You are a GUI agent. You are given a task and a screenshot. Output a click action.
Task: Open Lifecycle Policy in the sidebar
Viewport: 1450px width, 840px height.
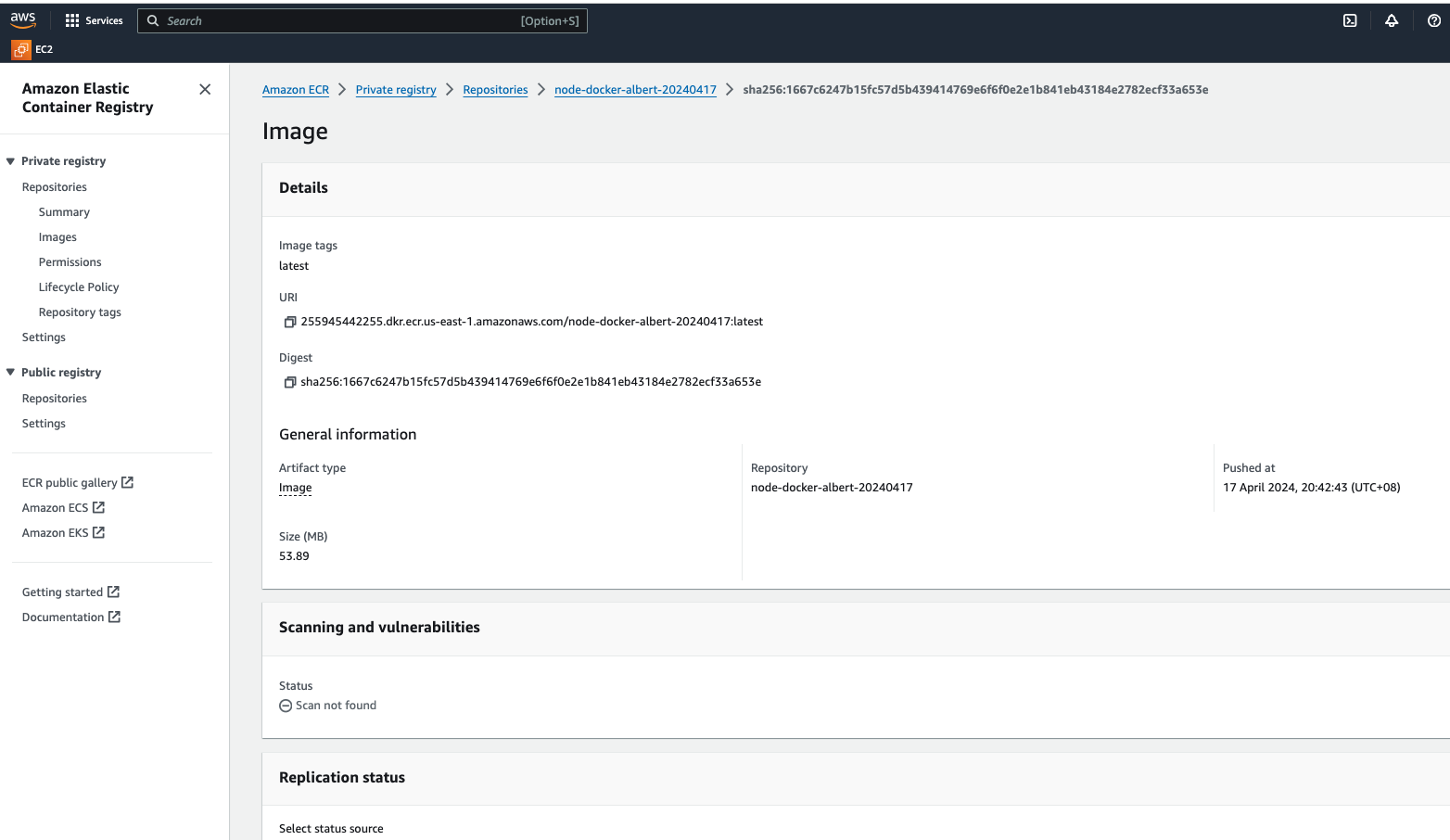(x=79, y=287)
